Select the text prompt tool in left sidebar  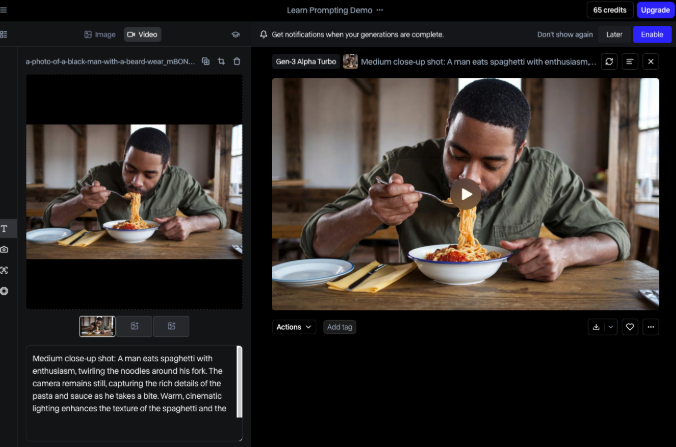(4, 229)
